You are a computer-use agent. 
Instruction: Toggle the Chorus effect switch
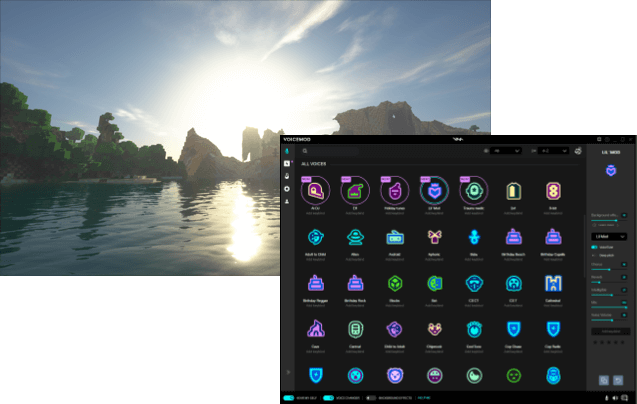point(624,265)
